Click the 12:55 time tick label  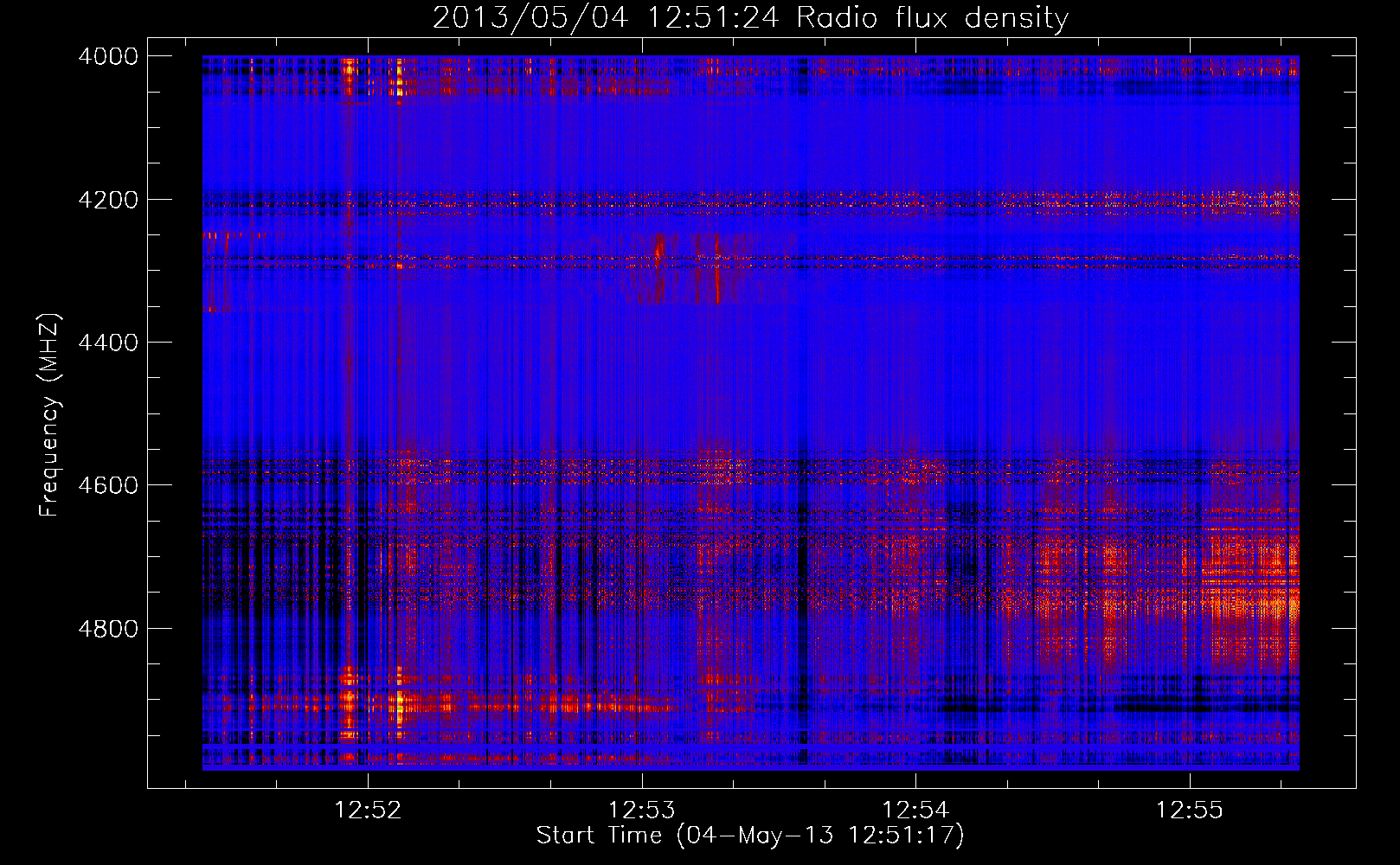click(x=1189, y=811)
